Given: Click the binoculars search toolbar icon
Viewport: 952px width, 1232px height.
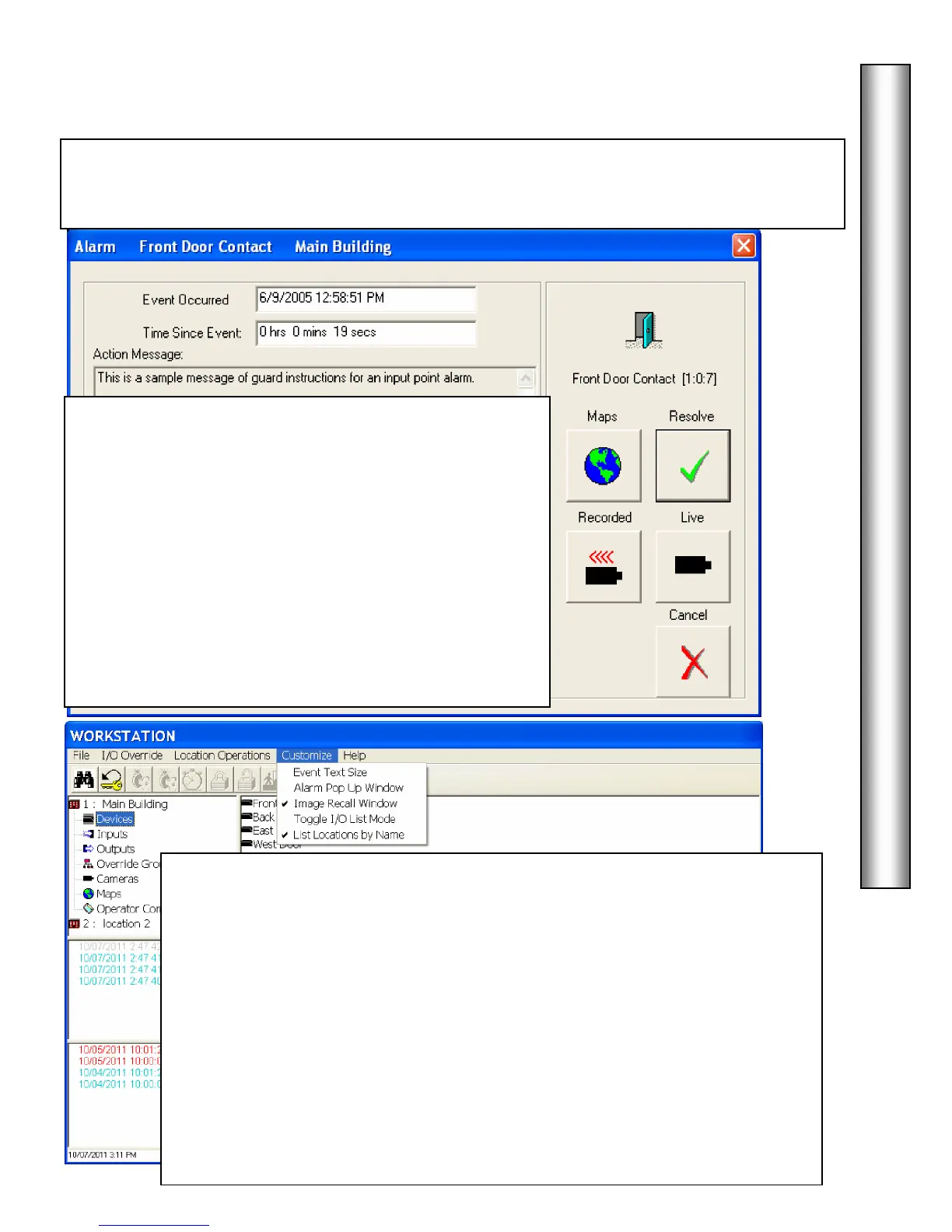Looking at the screenshot, I should (x=84, y=779).
